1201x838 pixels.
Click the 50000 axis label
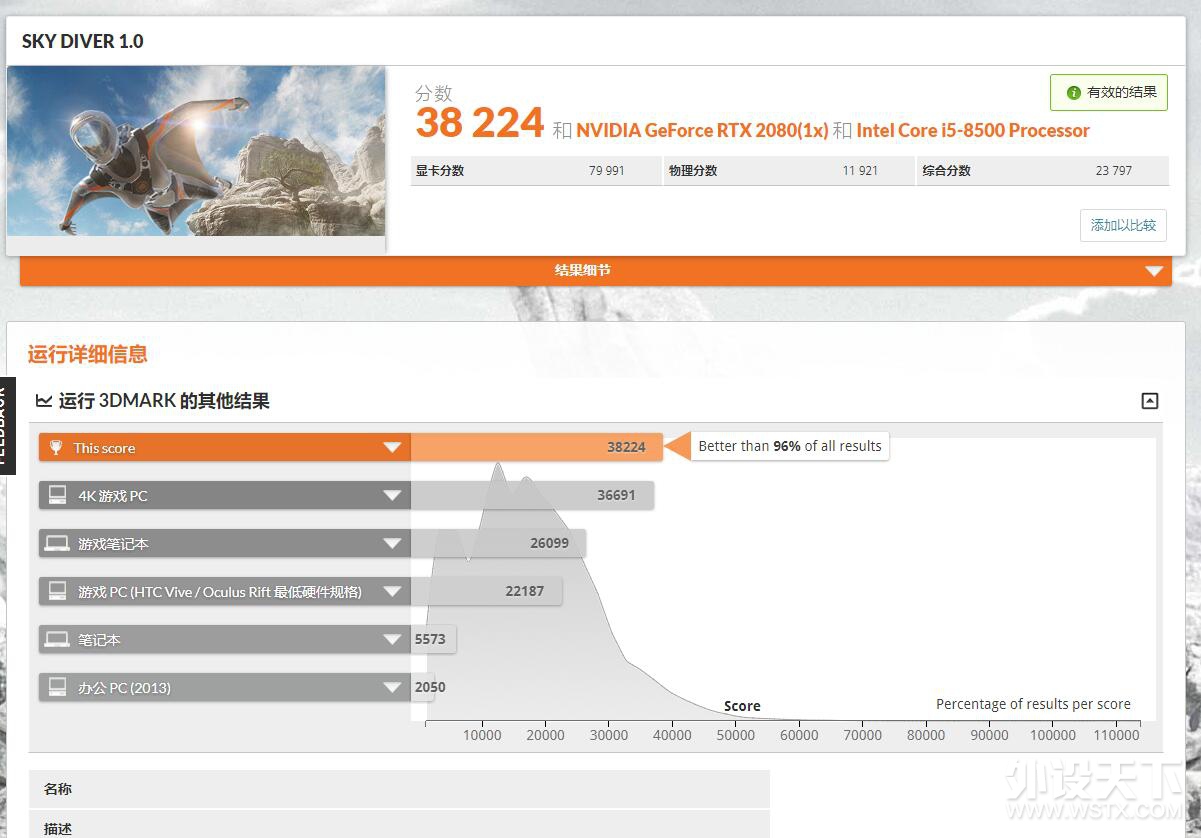click(736, 735)
